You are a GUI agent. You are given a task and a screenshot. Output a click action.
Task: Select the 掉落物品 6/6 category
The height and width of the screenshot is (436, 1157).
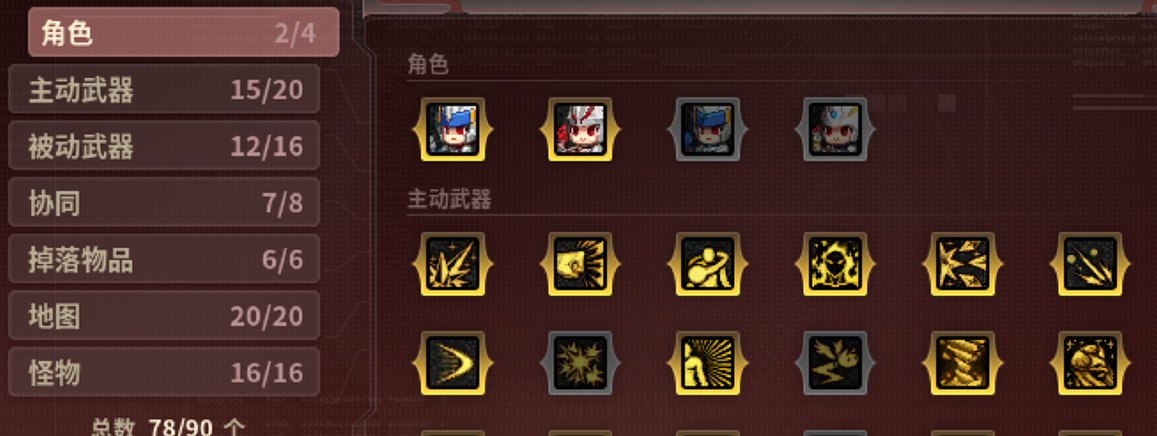coord(164,259)
